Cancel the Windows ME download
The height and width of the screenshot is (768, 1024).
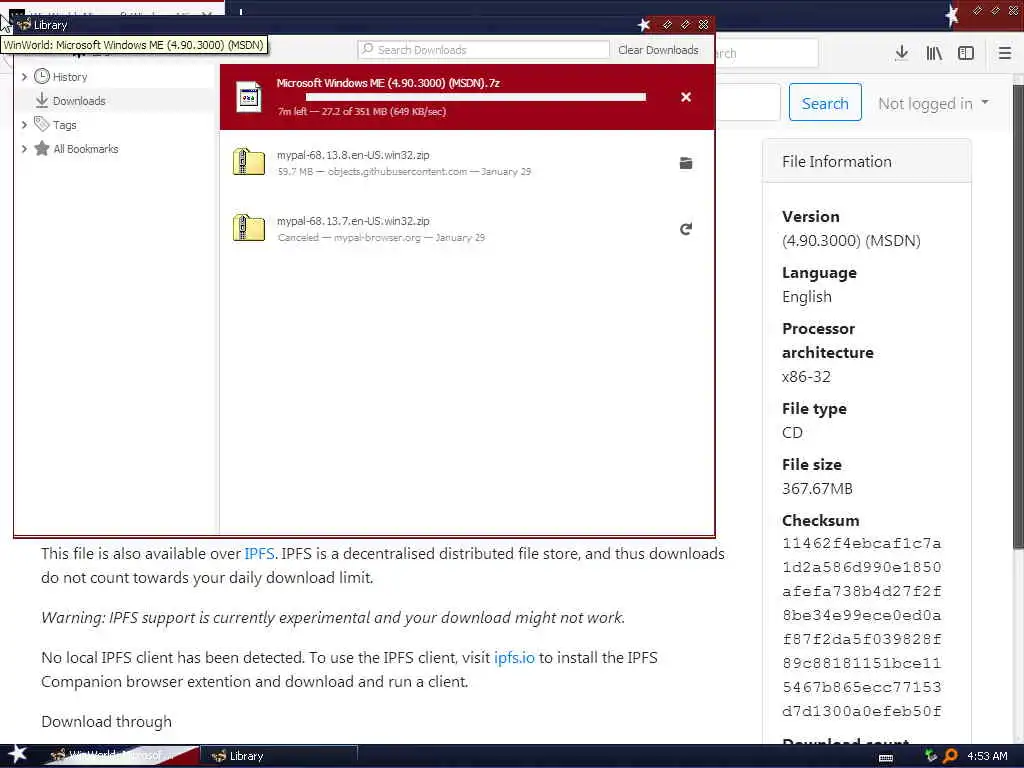click(686, 97)
